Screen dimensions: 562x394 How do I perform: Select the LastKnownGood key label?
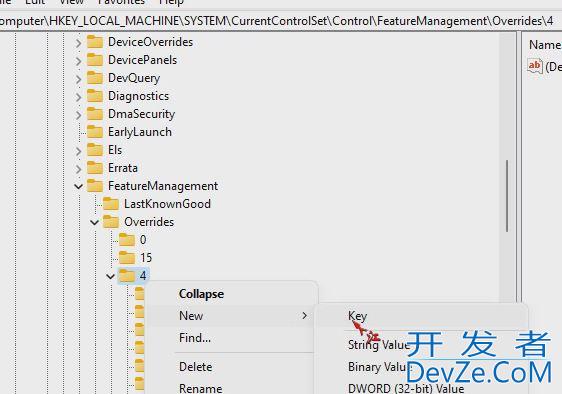[167, 204]
